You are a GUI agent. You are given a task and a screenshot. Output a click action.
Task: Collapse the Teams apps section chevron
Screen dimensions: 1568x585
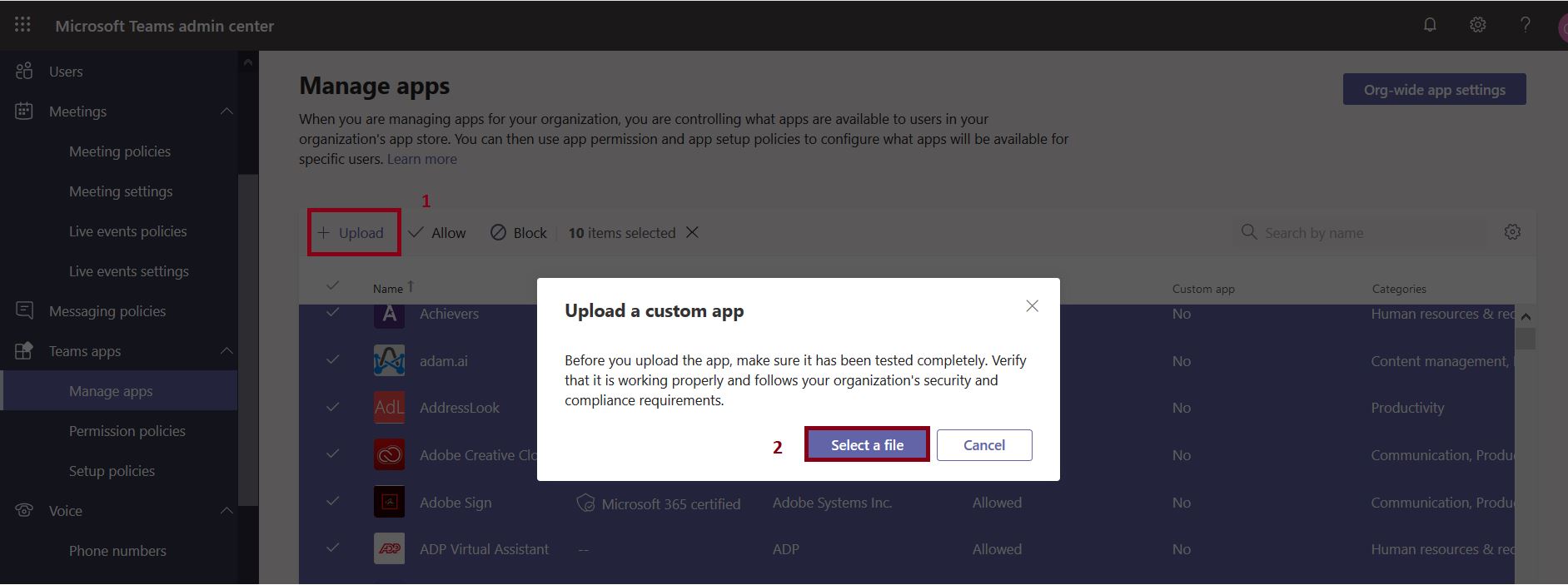226,350
